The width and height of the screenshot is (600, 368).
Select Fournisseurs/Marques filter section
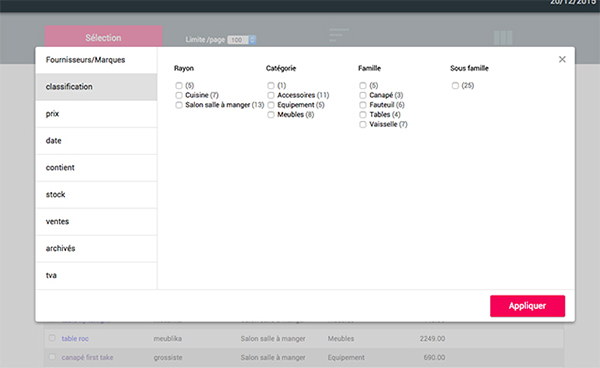click(x=96, y=60)
